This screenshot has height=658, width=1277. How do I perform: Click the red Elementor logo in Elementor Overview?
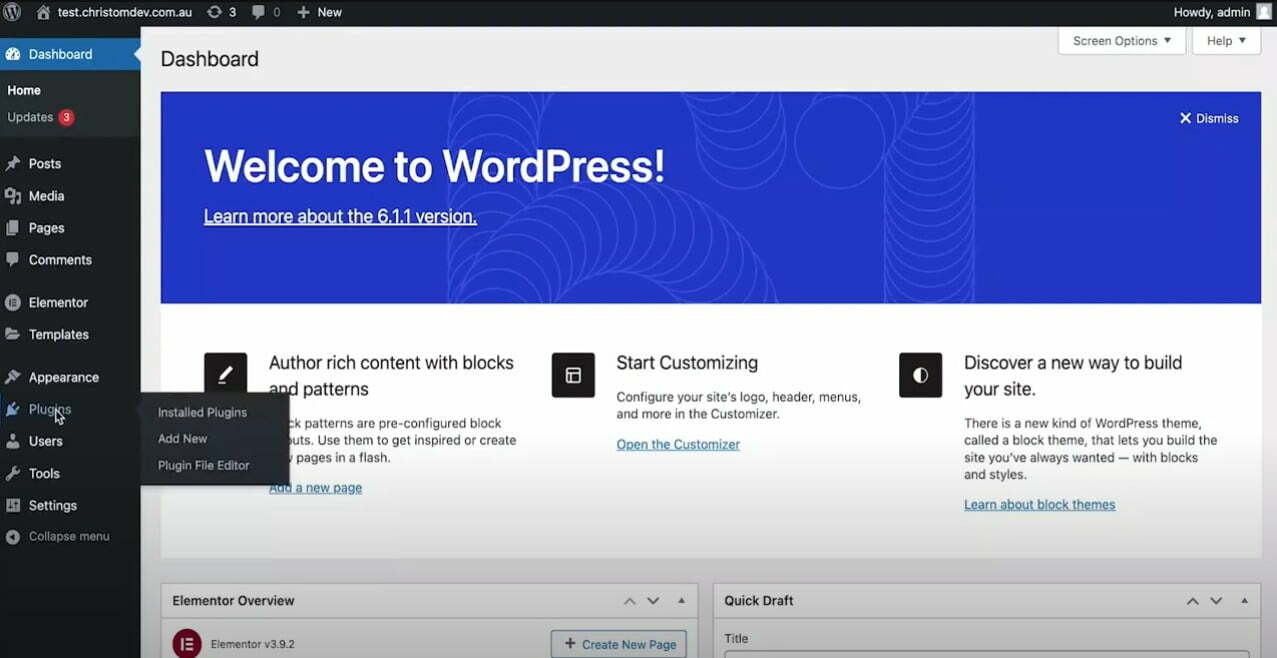[x=187, y=644]
